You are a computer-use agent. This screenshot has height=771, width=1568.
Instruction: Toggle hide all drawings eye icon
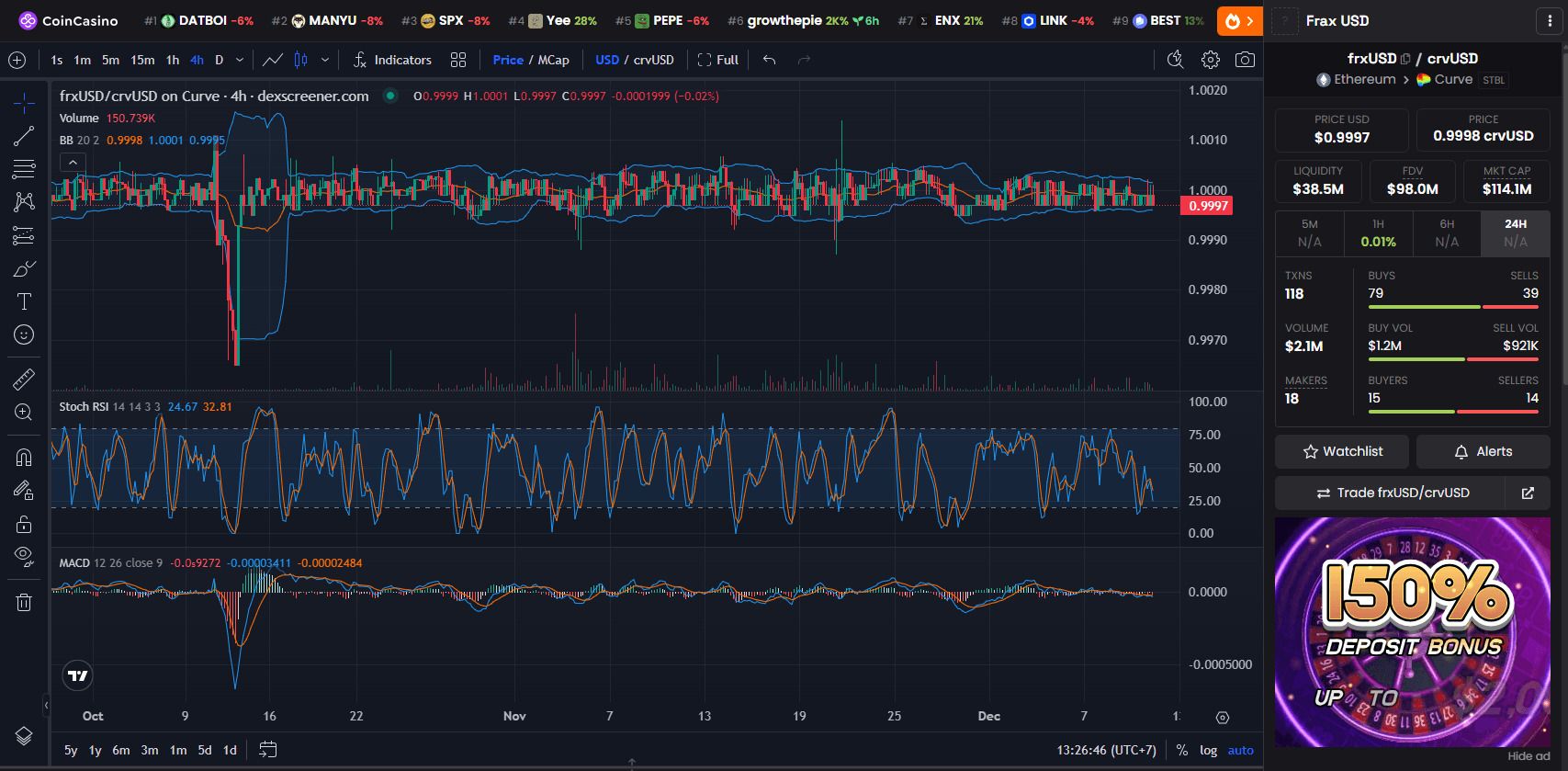coord(24,556)
